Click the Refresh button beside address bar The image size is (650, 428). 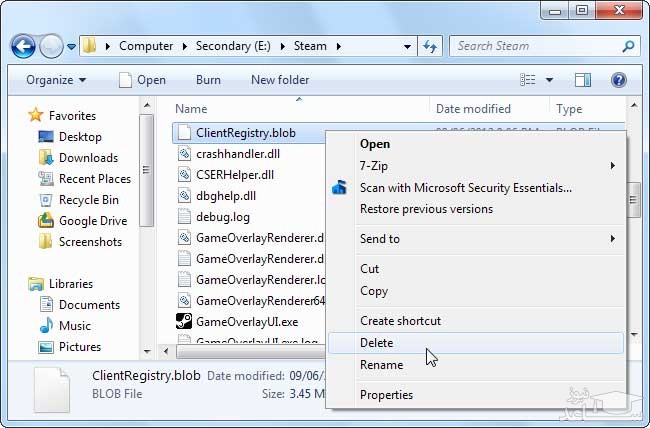coord(430,46)
